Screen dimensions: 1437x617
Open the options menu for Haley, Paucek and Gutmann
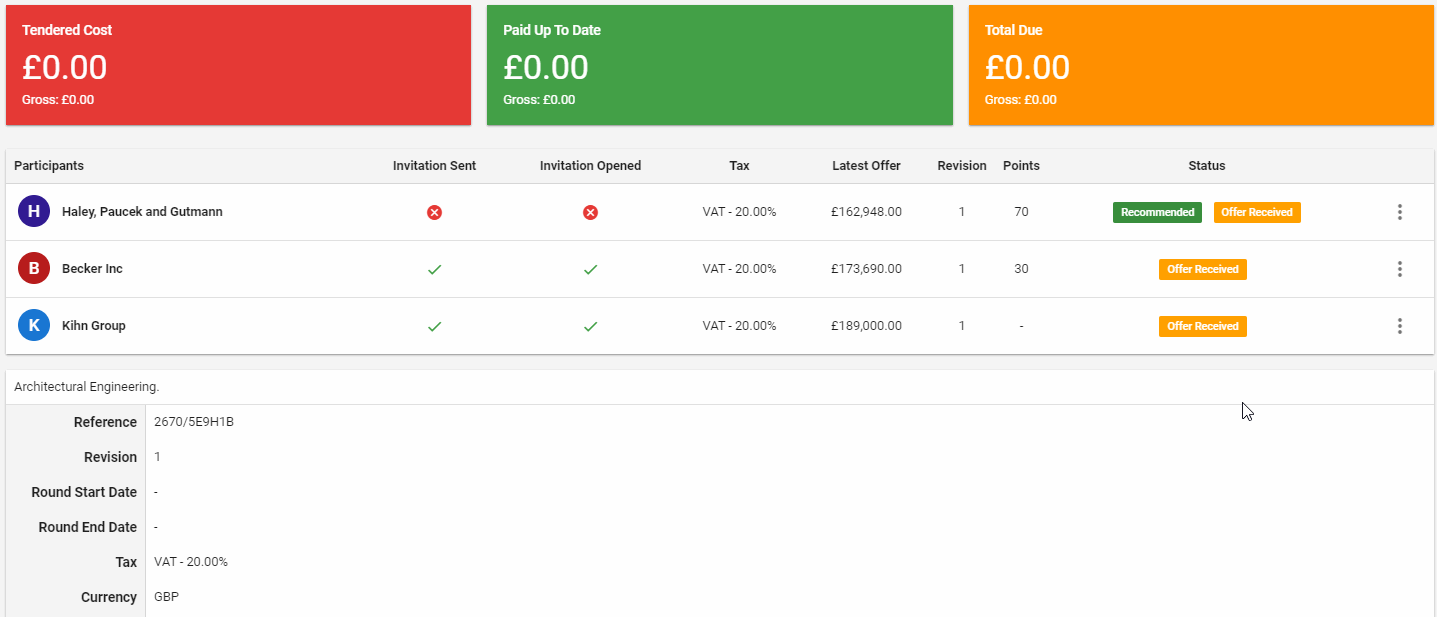[x=1399, y=212]
